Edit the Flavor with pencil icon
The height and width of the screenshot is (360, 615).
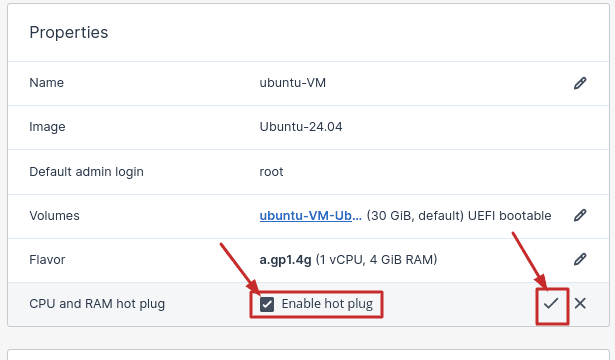coord(580,259)
